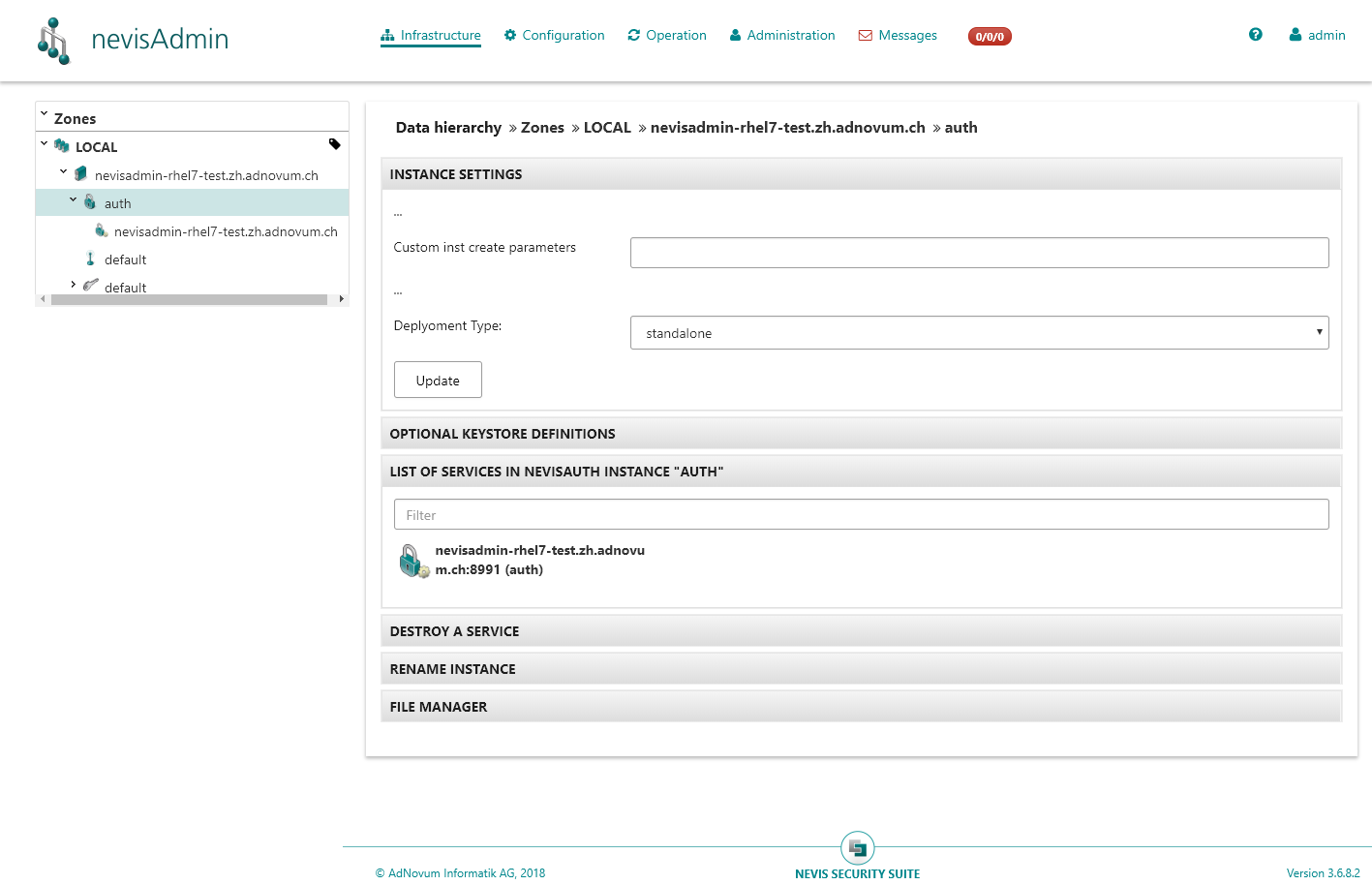Open the help question mark icon

pos(1256,35)
